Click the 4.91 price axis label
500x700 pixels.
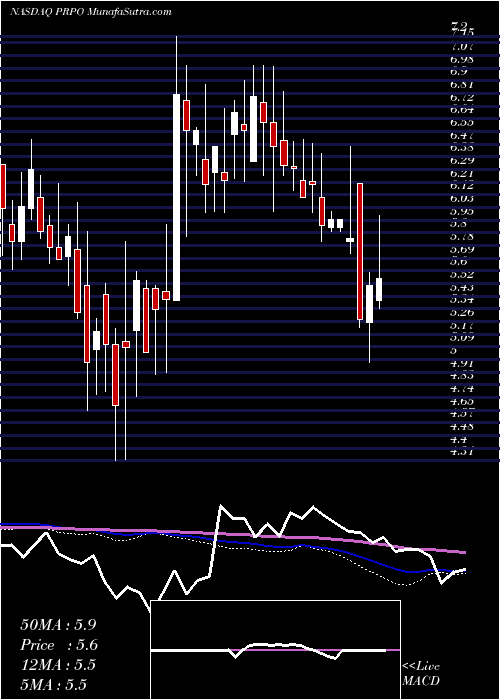pos(462,363)
